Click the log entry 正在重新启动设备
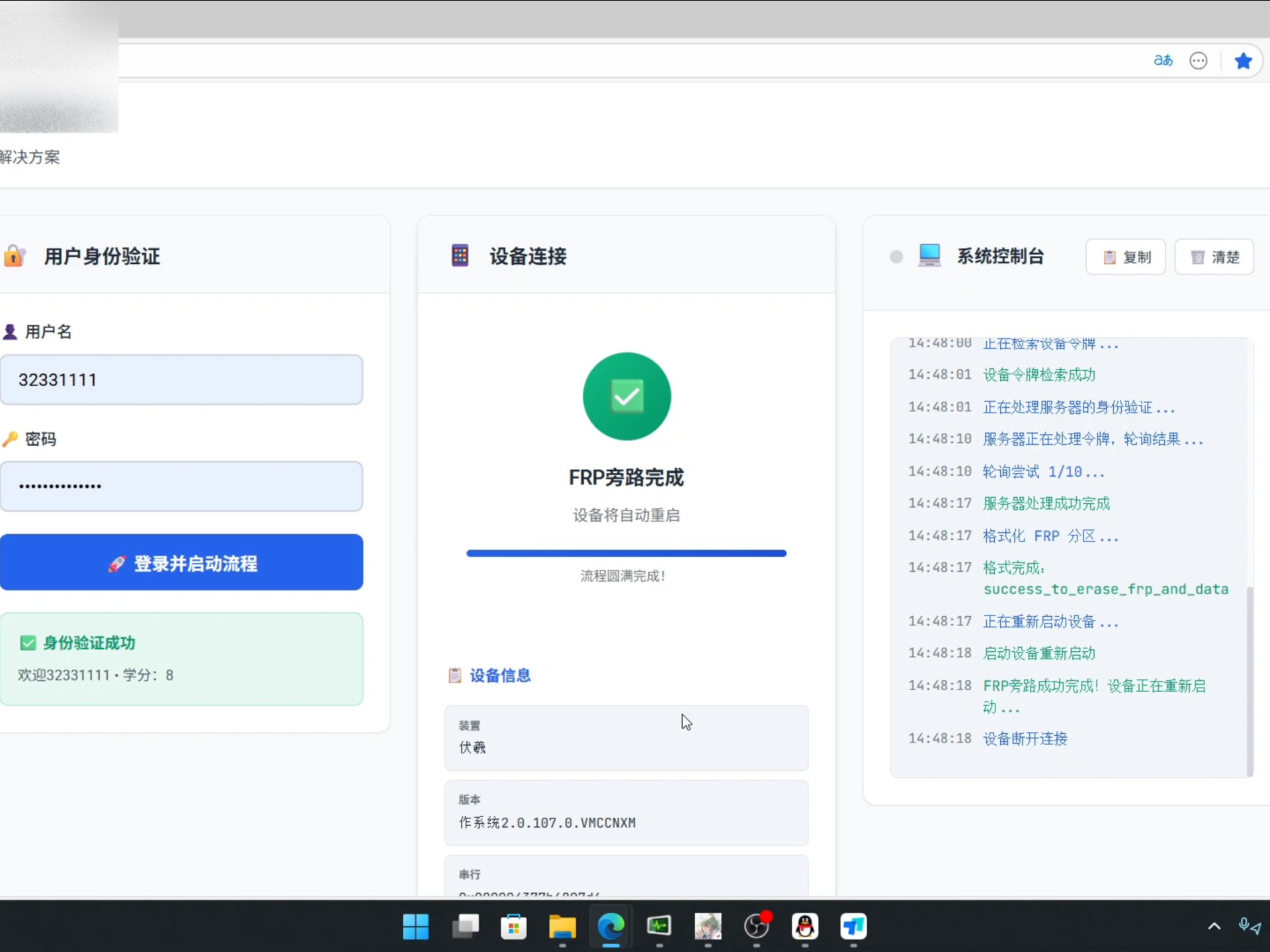This screenshot has height=952, width=1270. 1050,621
